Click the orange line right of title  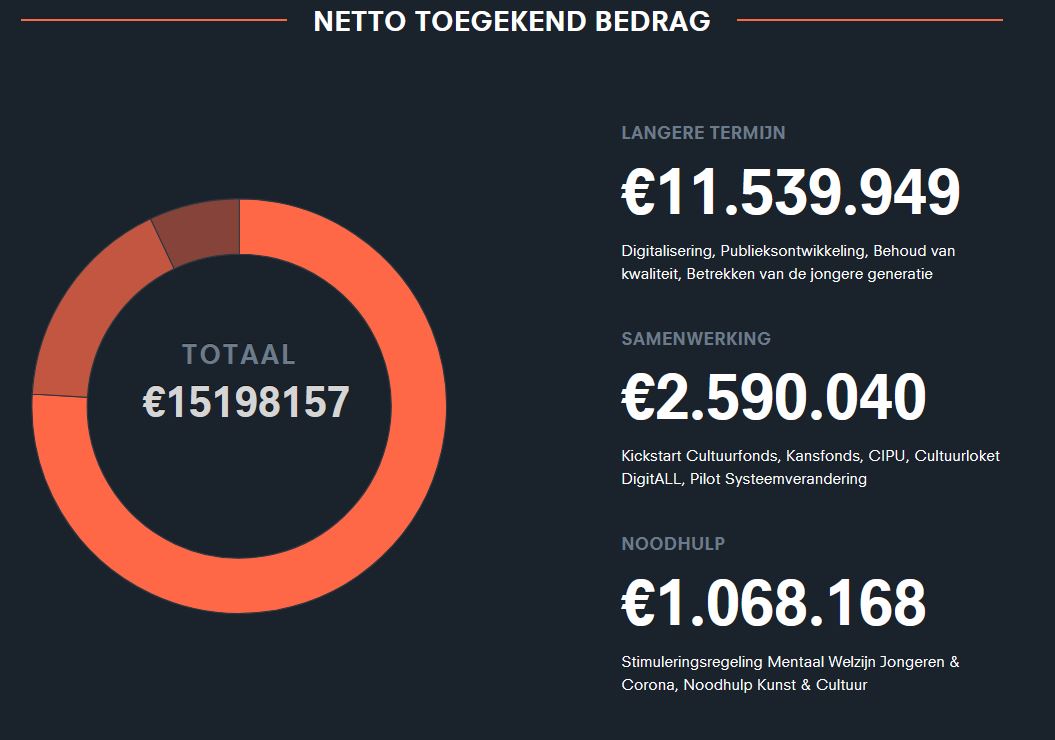[x=869, y=19]
